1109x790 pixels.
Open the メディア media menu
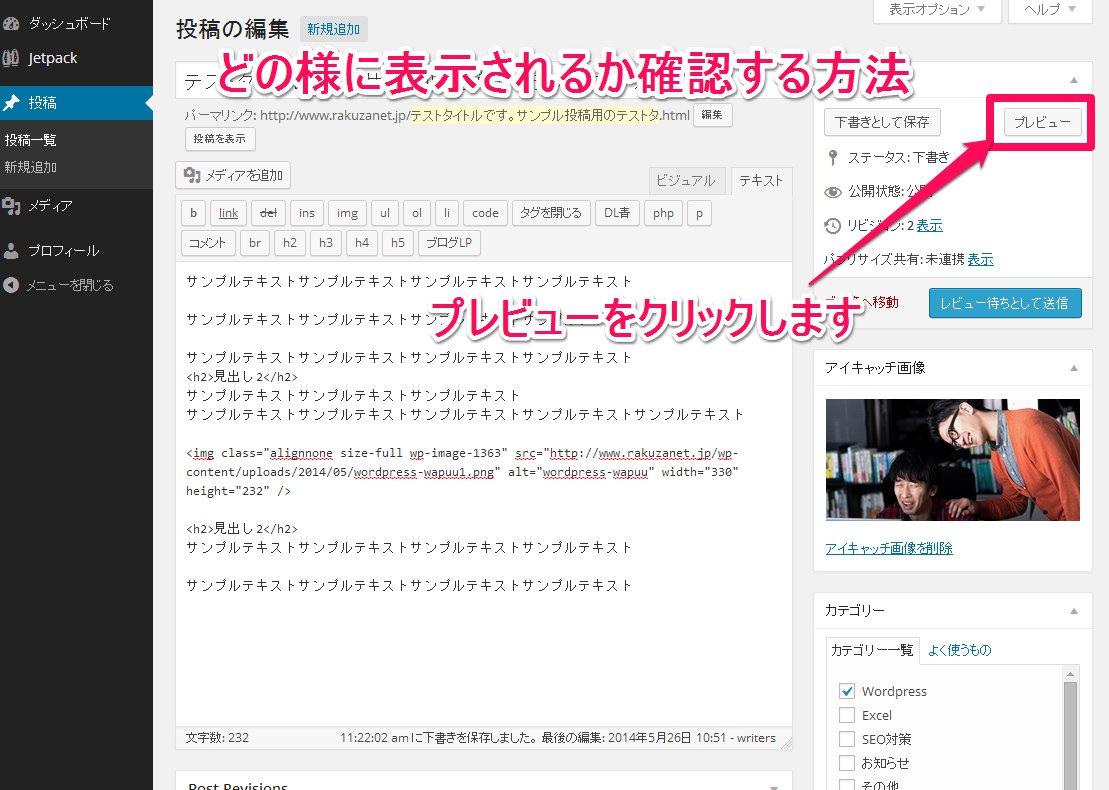pos(50,206)
